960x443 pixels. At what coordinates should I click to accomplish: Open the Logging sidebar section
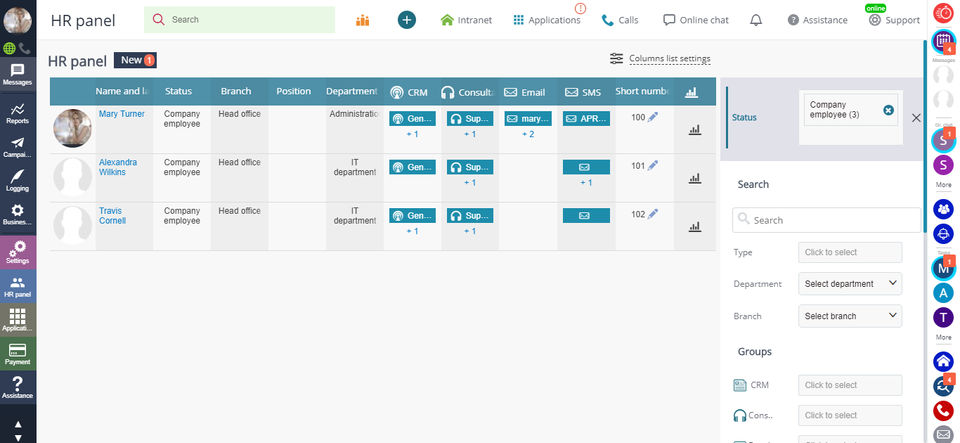pyautogui.click(x=18, y=181)
